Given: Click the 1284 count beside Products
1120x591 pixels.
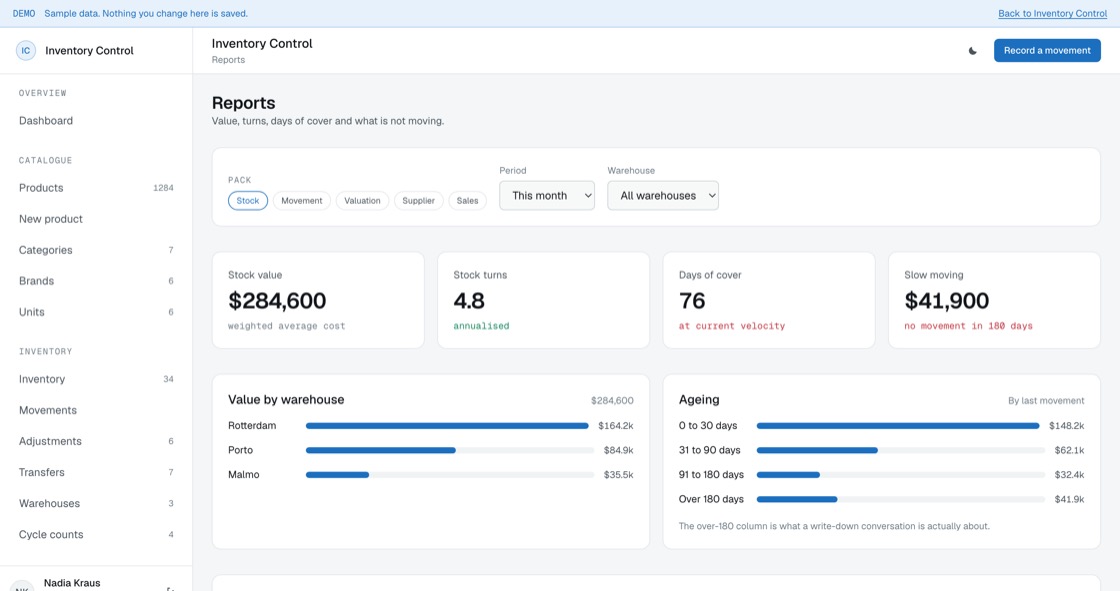Looking at the screenshot, I should (163, 188).
